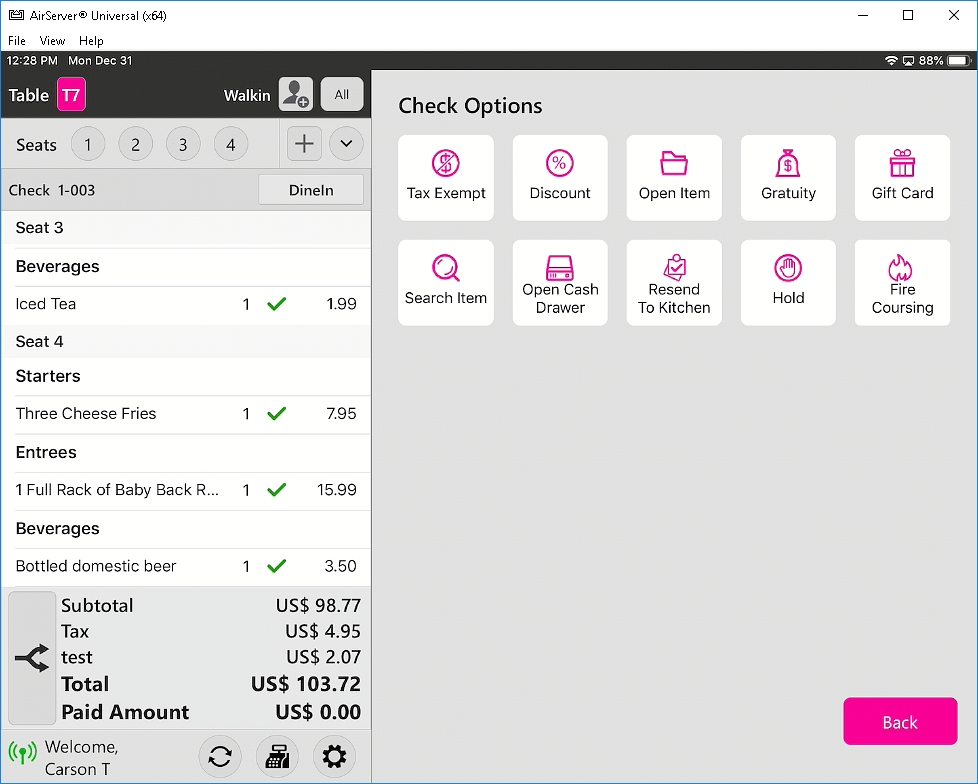Expand the seats dropdown chevron
The height and width of the screenshot is (784, 978).
tap(346, 144)
